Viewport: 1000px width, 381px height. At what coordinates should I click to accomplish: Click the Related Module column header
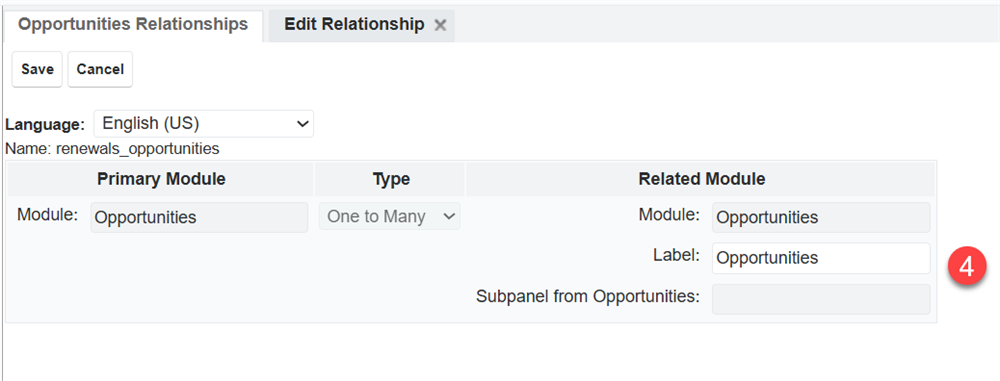tap(702, 179)
